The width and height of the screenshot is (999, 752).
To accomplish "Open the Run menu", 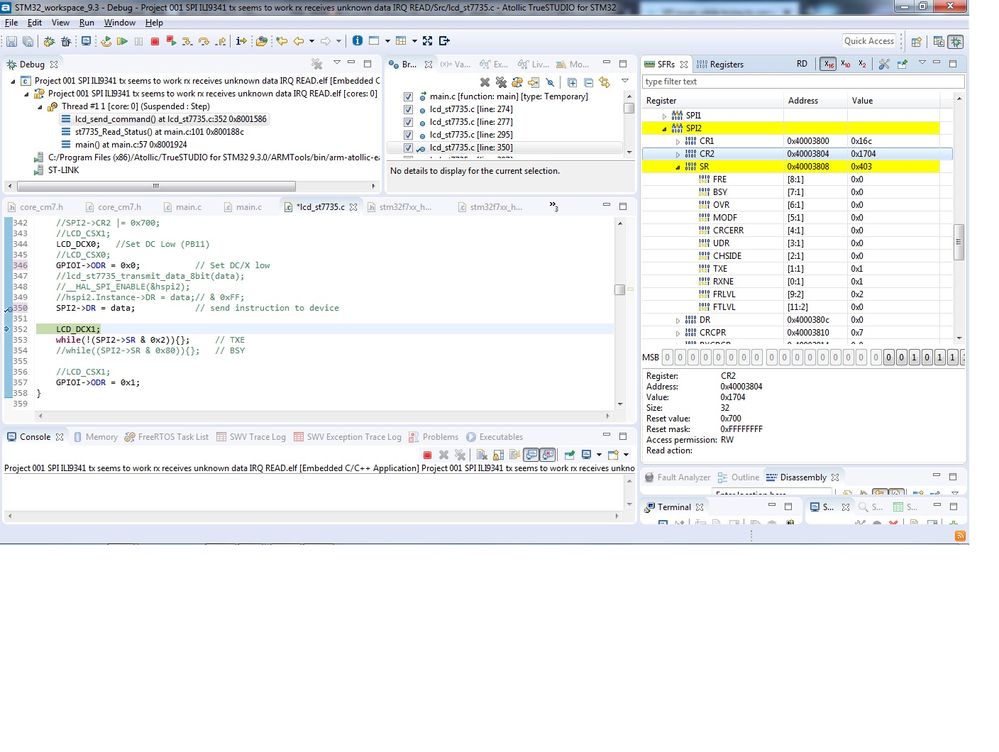I will tap(87, 22).
